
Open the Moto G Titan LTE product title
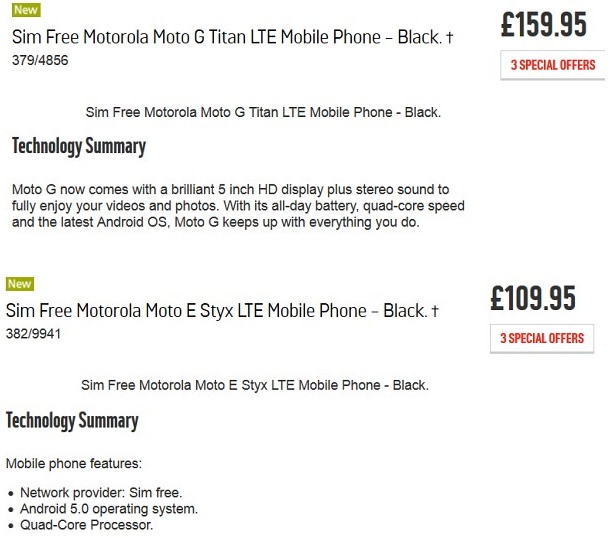click(x=226, y=38)
